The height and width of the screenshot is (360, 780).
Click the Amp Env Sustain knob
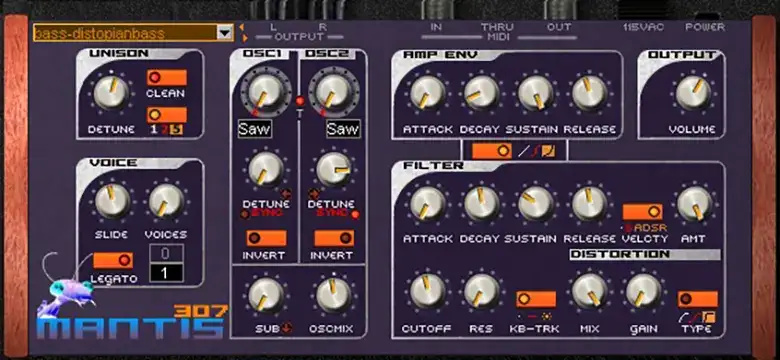tap(536, 93)
